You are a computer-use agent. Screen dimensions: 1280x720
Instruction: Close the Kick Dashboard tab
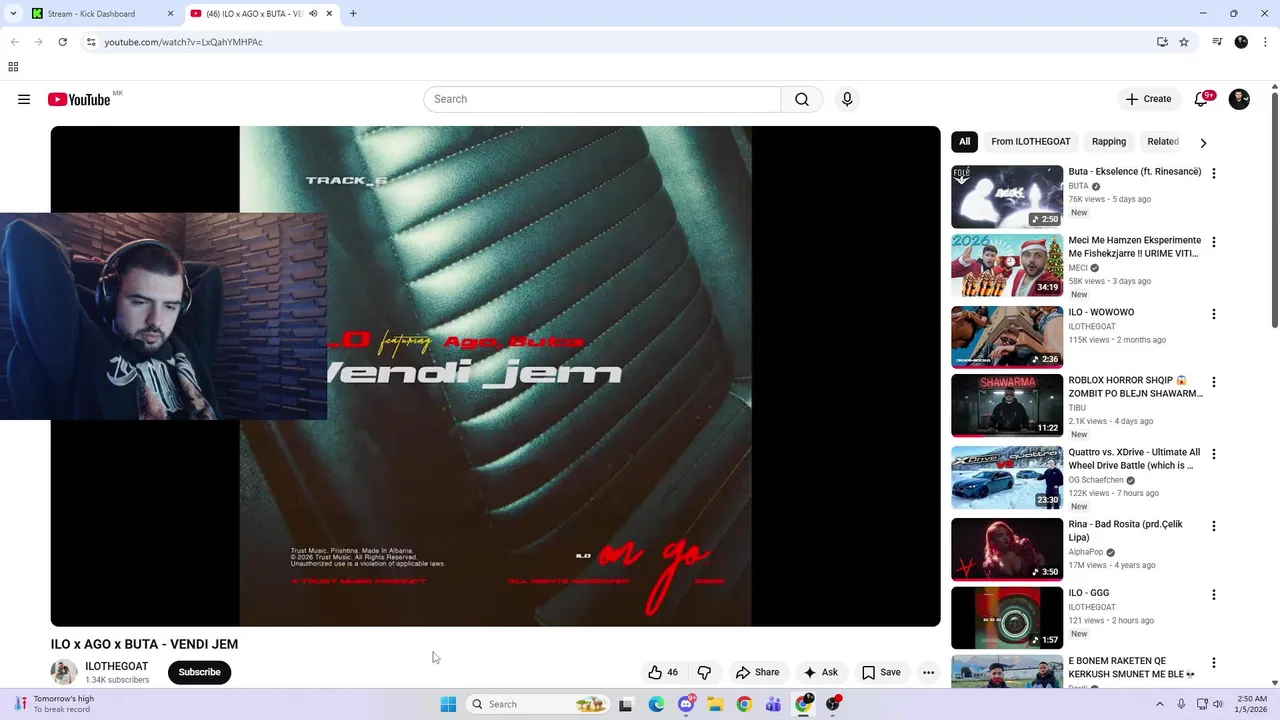(x=170, y=14)
